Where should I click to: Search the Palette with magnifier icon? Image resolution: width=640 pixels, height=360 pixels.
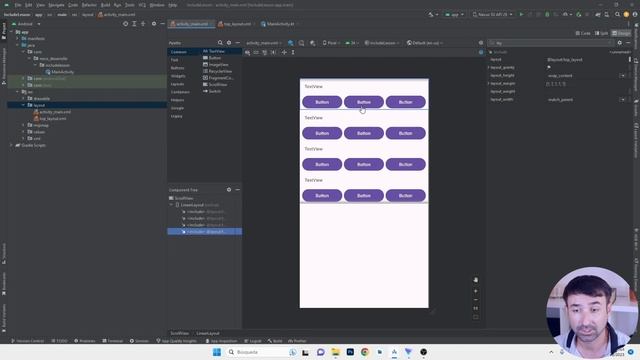(220, 42)
